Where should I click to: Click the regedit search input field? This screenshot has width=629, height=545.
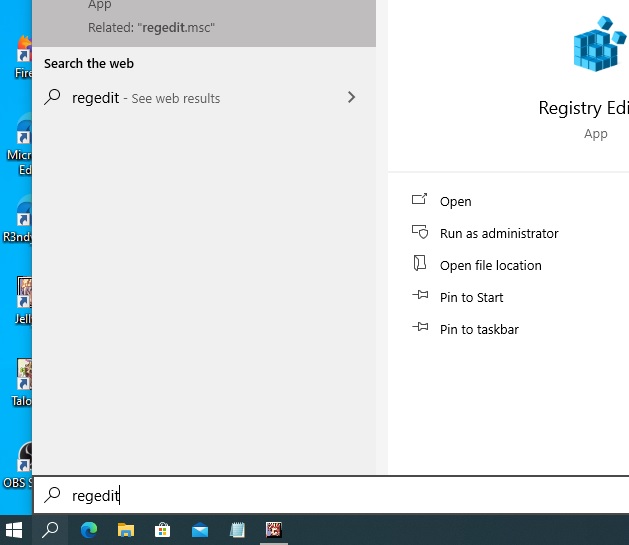(x=331, y=495)
